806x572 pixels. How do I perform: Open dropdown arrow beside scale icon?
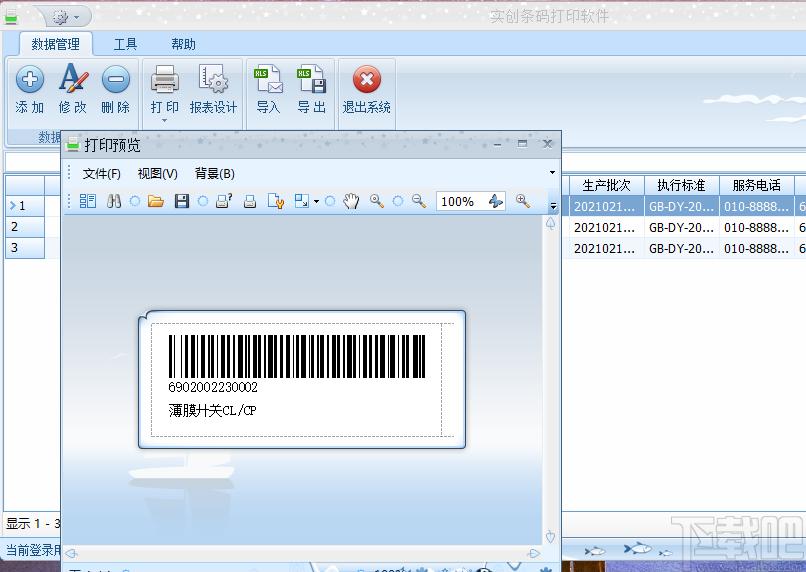(x=316, y=201)
